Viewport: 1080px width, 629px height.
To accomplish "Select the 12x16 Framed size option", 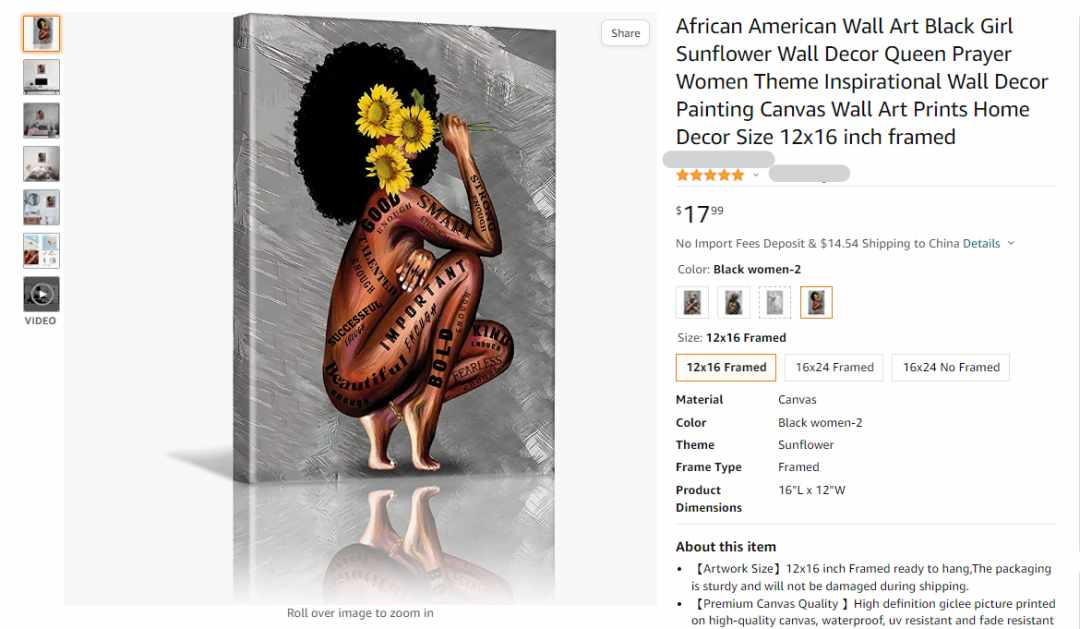I will point(726,367).
